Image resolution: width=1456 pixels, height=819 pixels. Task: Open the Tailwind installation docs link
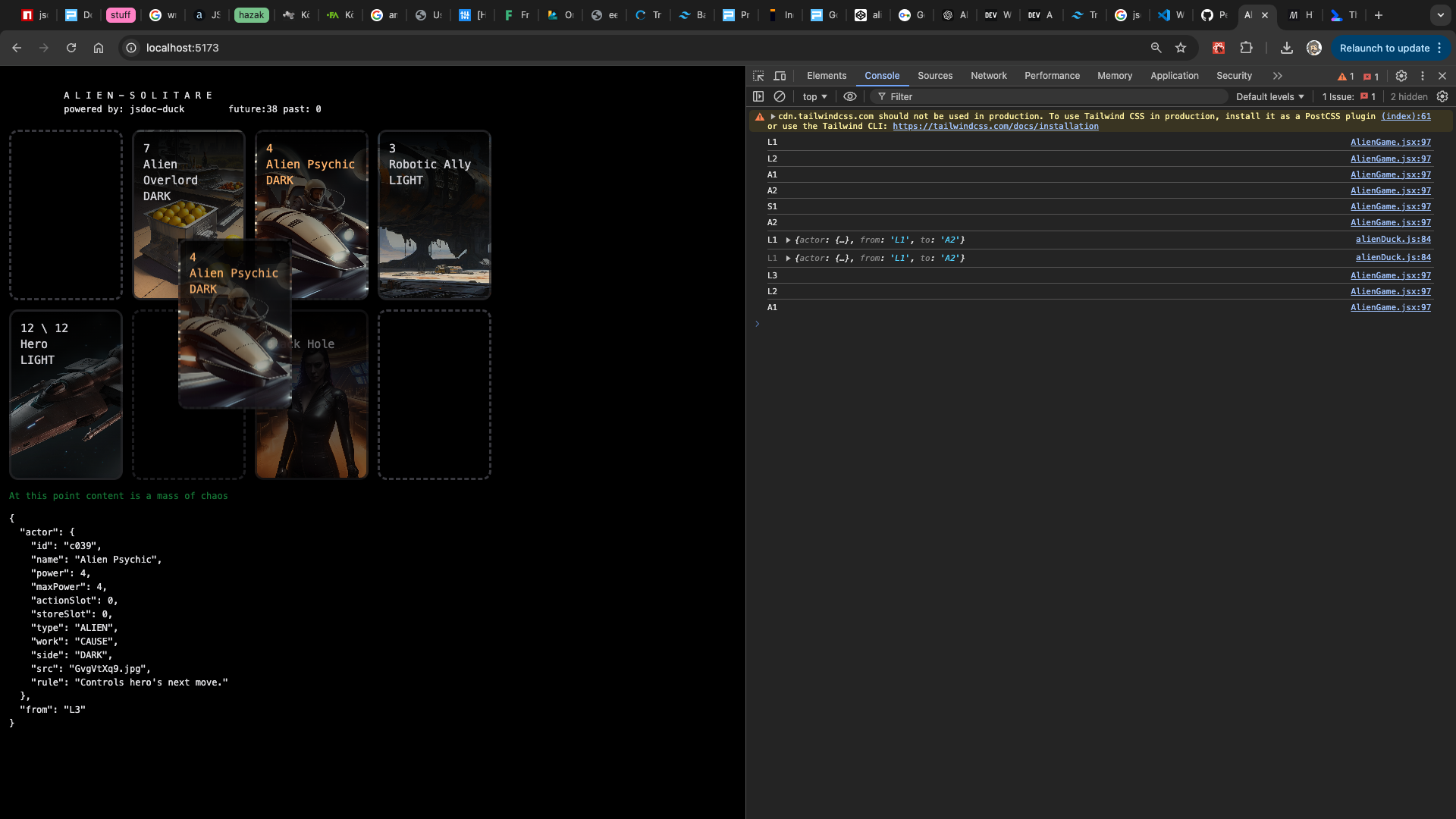click(x=995, y=127)
